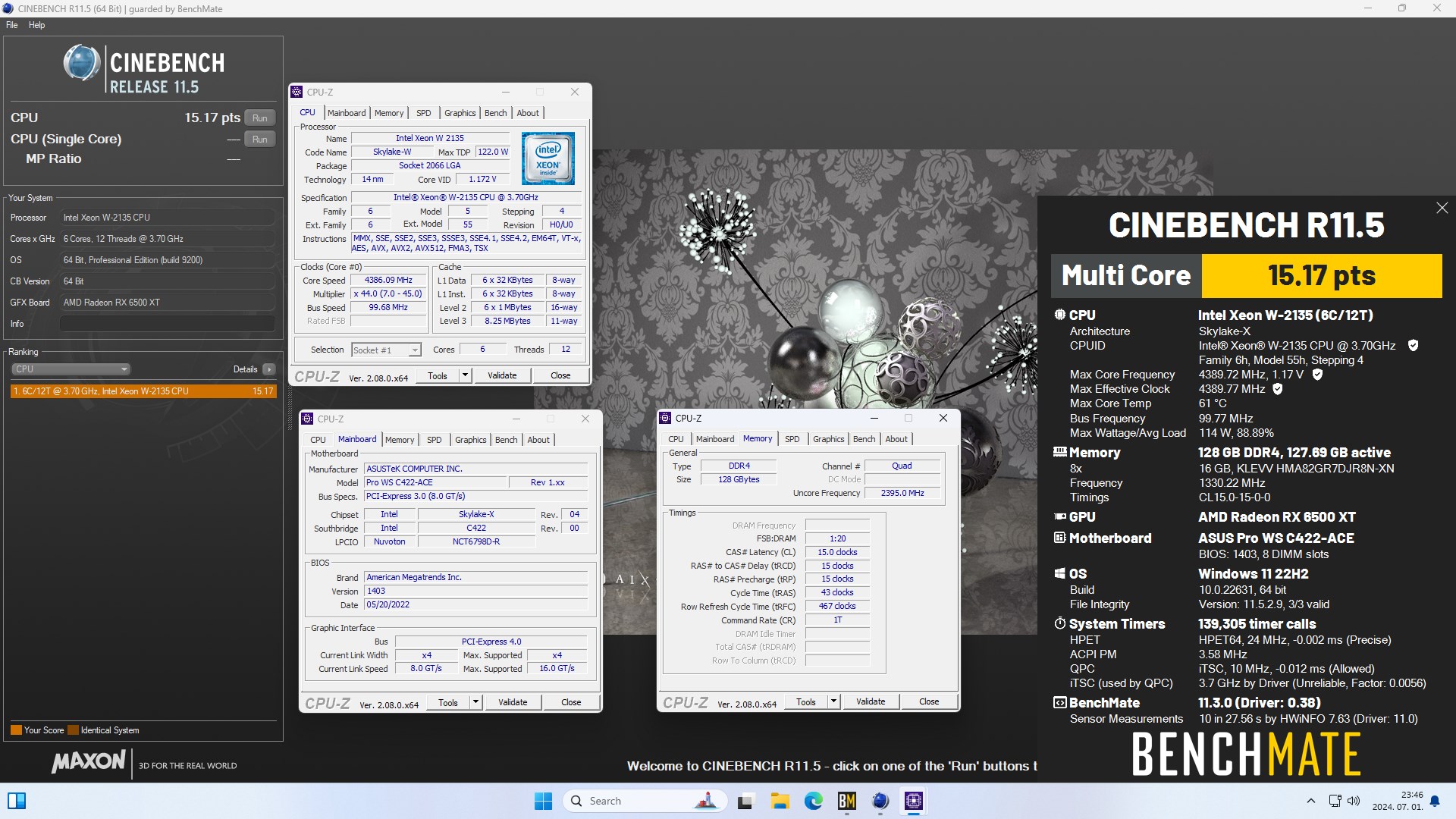Click the taskbar clock and date

tap(1397, 801)
